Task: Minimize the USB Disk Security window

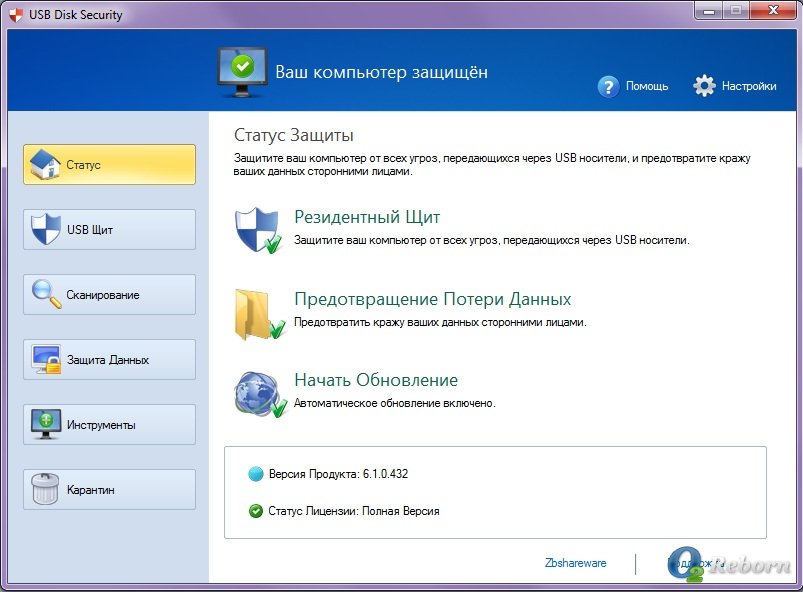Action: (709, 11)
